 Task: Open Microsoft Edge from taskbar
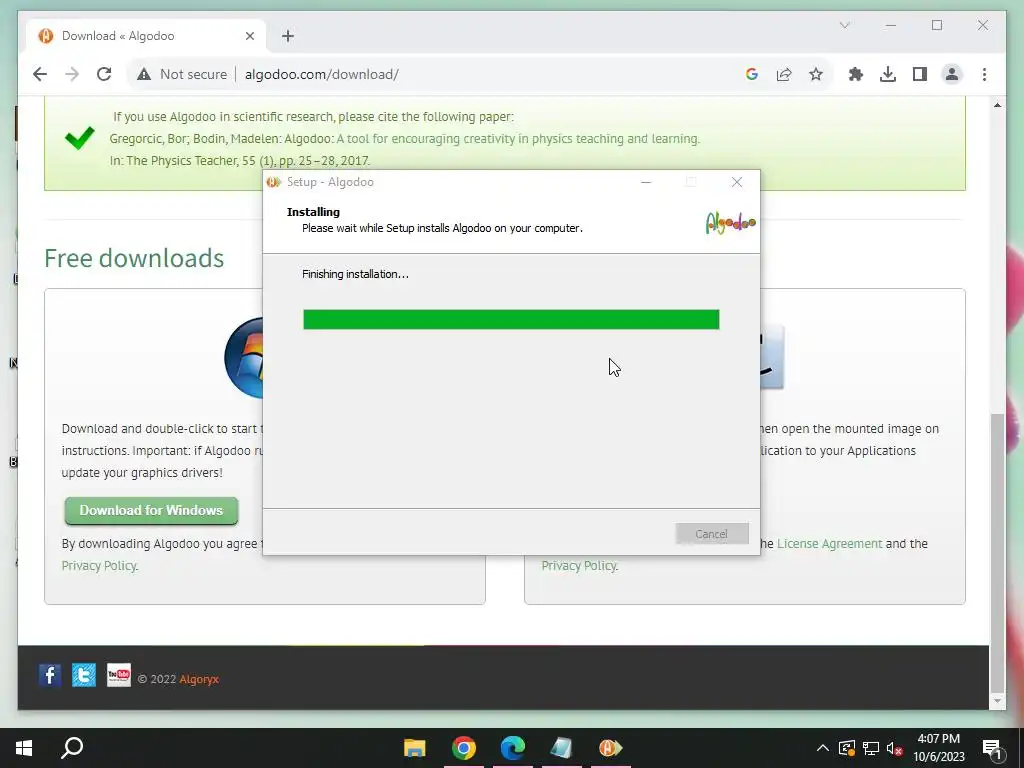click(513, 748)
